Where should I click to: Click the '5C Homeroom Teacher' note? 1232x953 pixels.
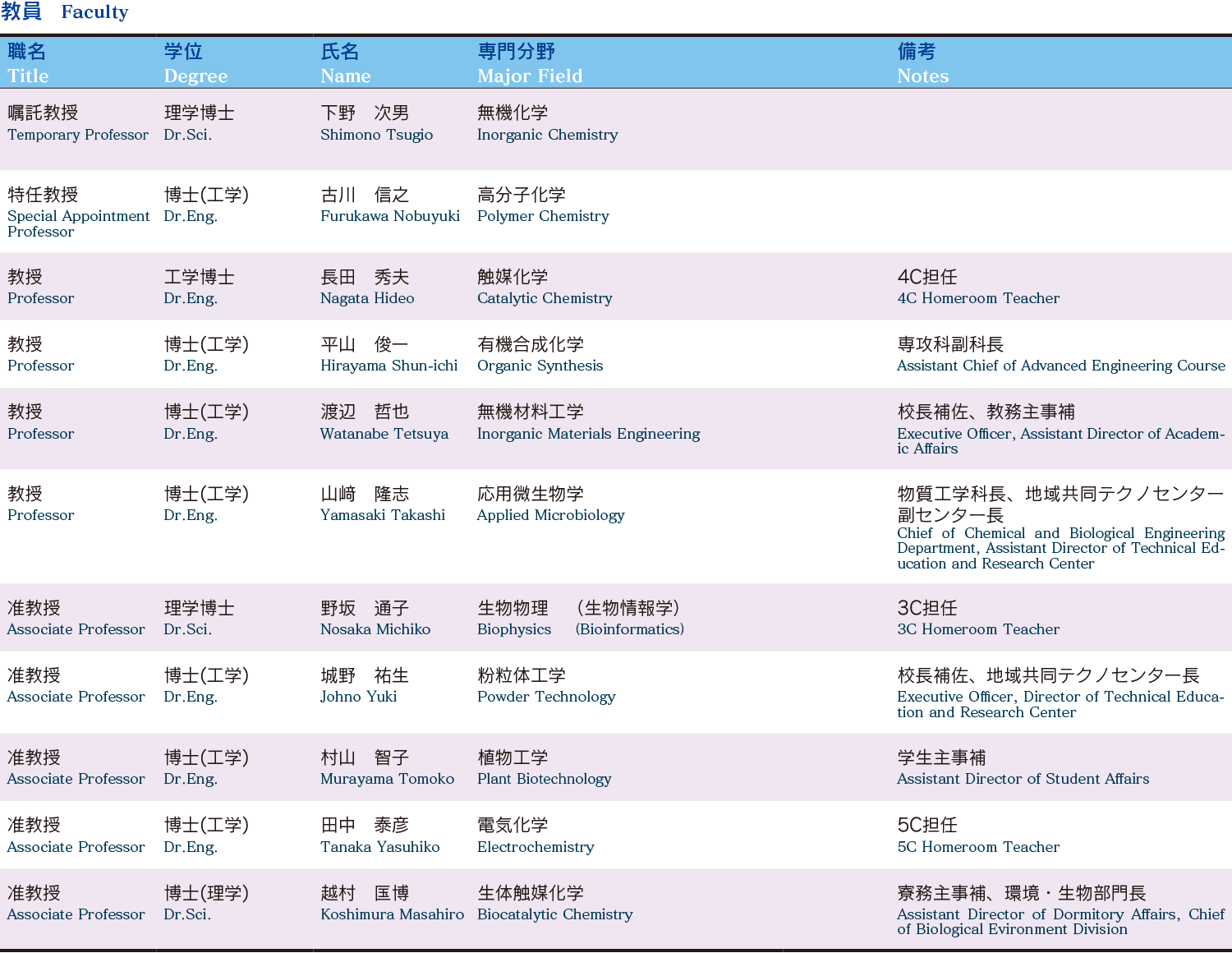click(x=978, y=847)
